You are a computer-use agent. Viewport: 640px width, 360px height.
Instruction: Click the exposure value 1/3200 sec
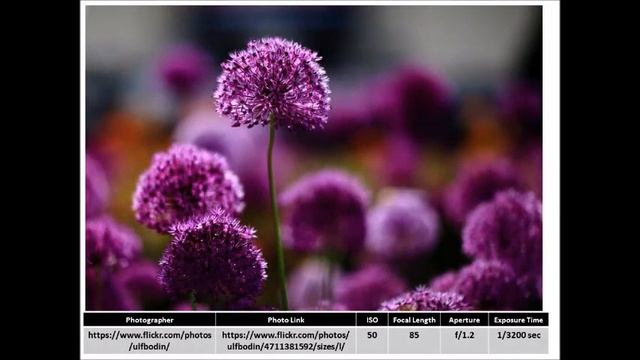[518, 335]
